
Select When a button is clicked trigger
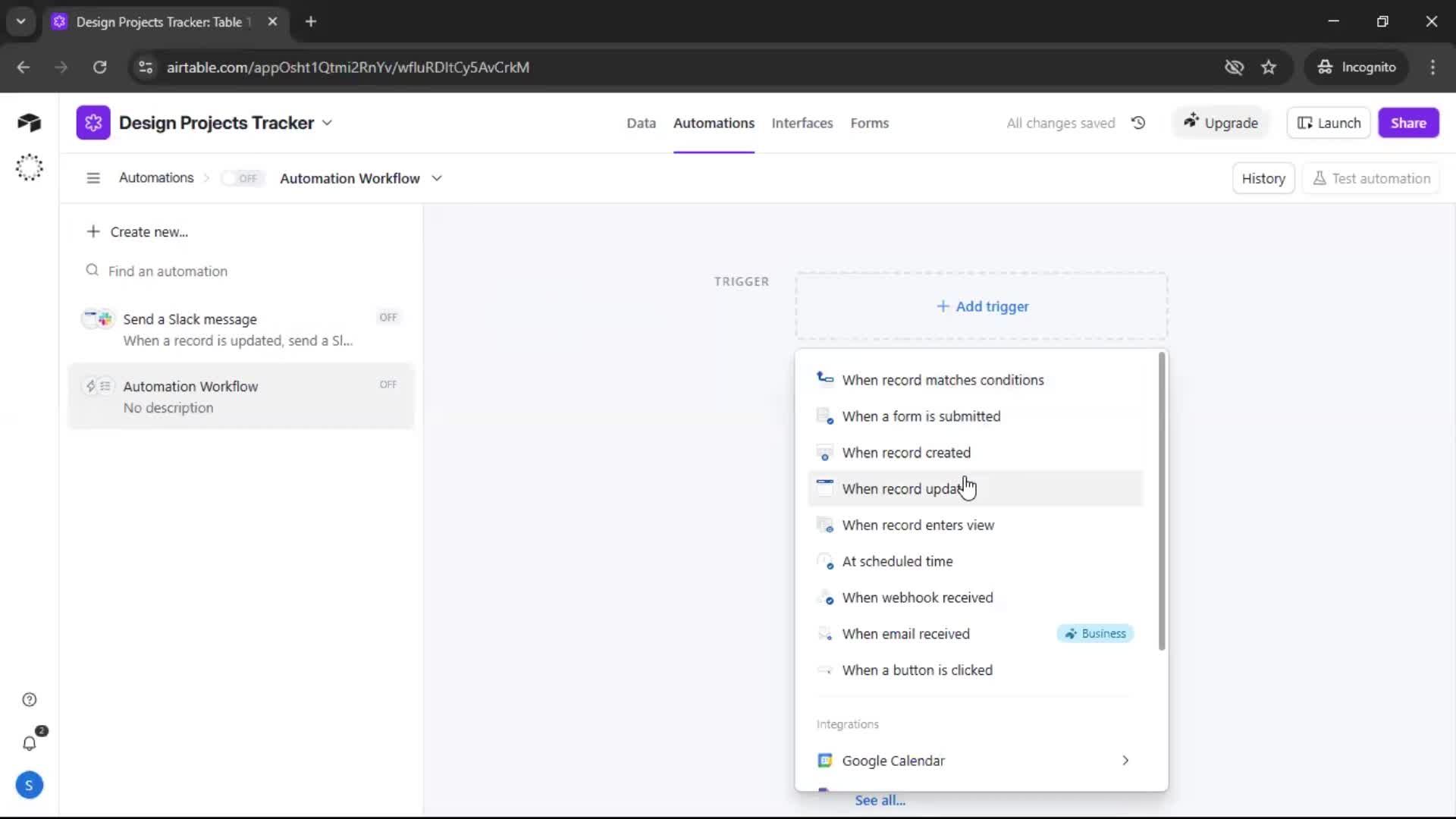975,670
